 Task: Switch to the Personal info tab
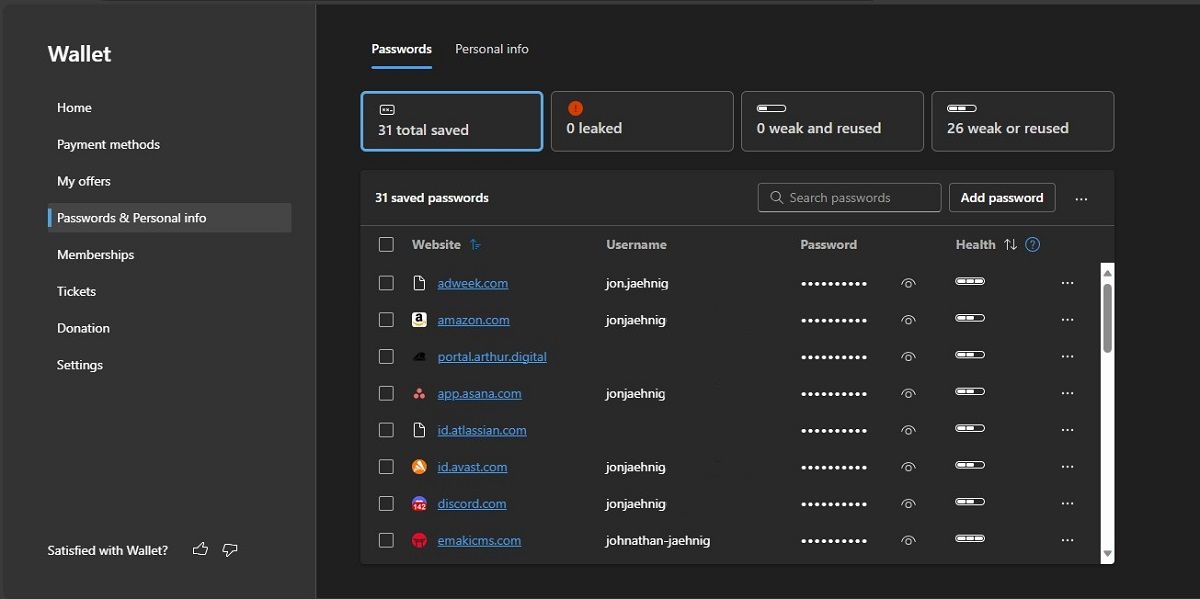[491, 48]
